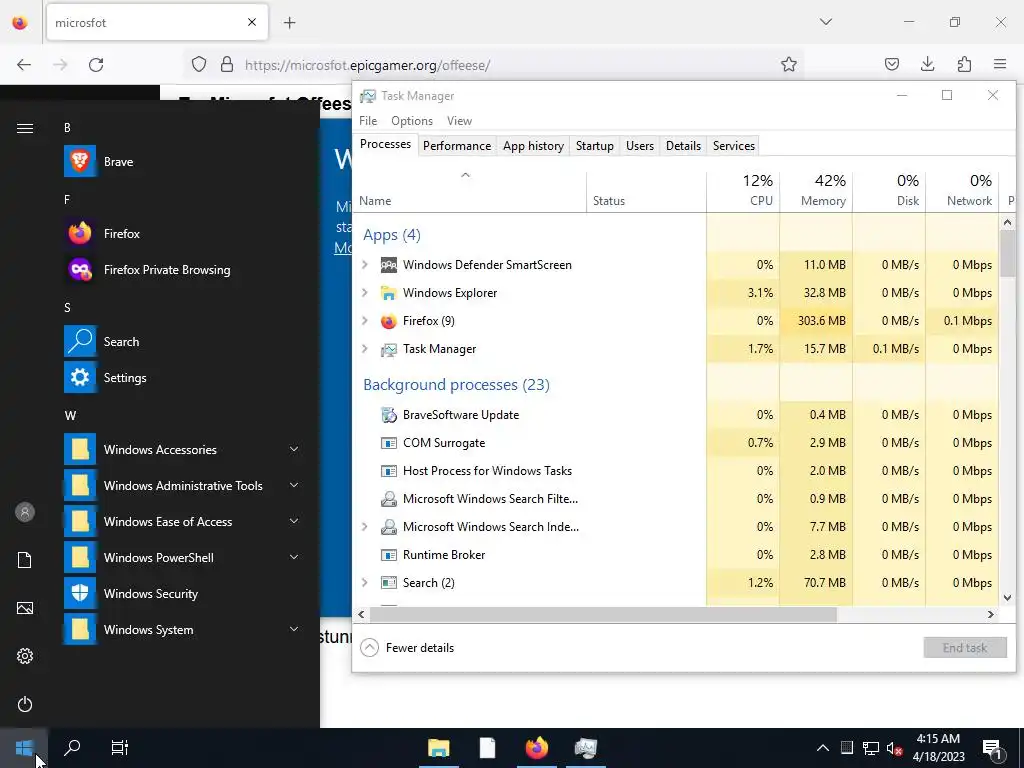Open Brave from the Start menu

[x=182, y=161]
